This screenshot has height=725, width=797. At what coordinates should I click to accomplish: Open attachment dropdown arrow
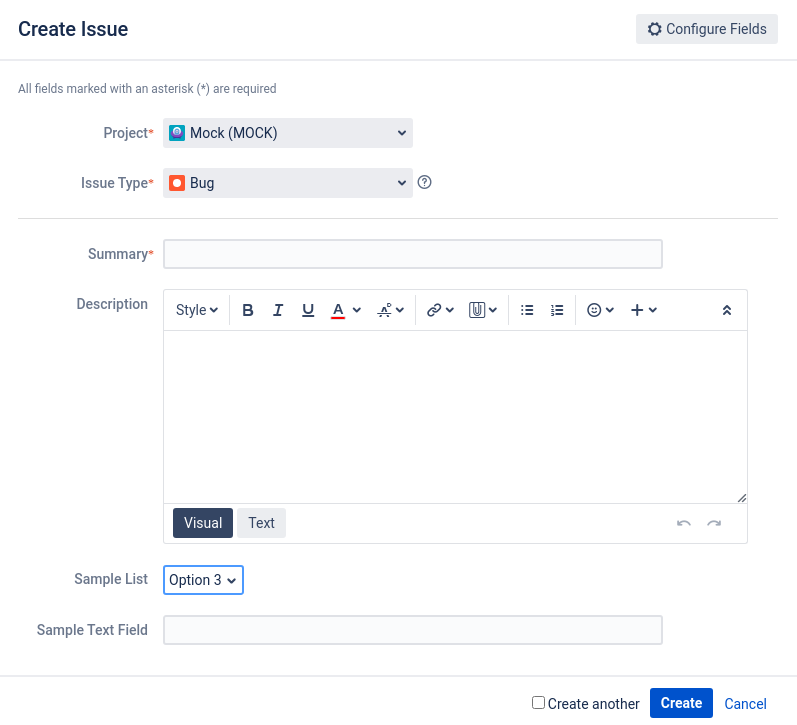pos(493,310)
